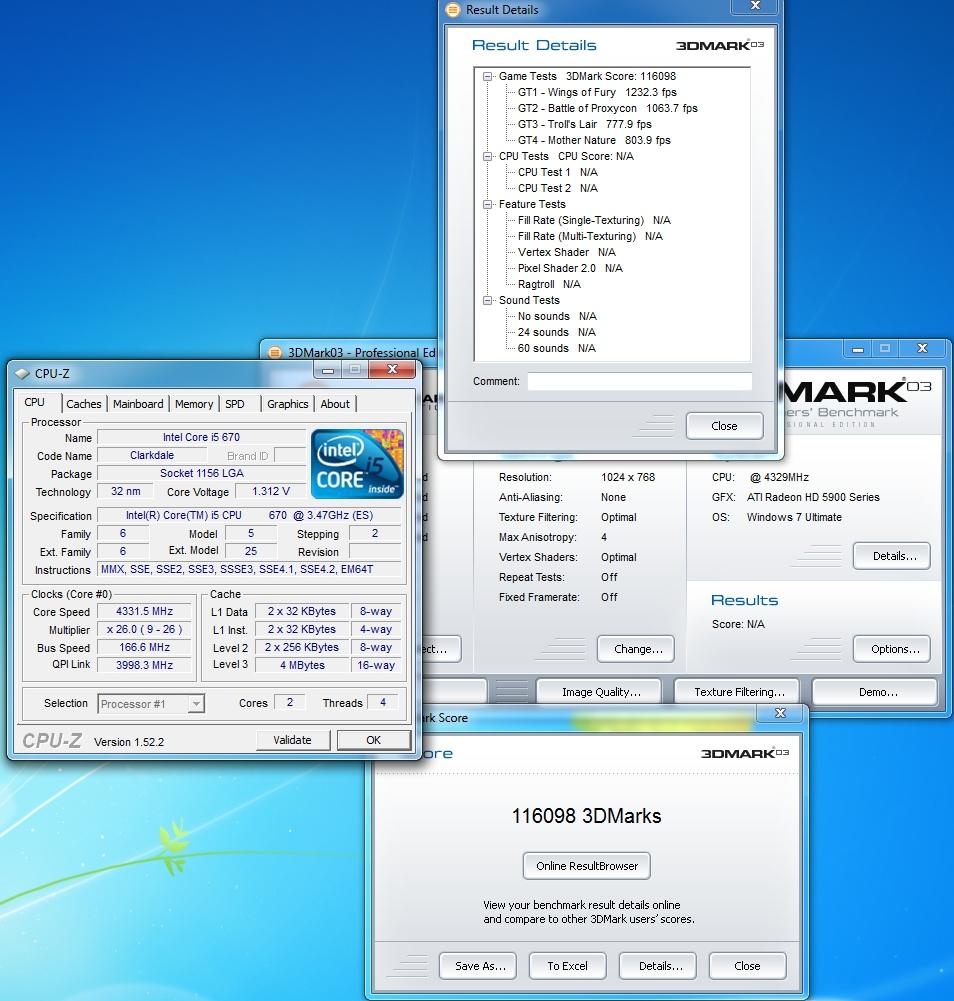Close the Result Details dialog via Close button
The height and width of the screenshot is (1001, 954).
point(724,426)
